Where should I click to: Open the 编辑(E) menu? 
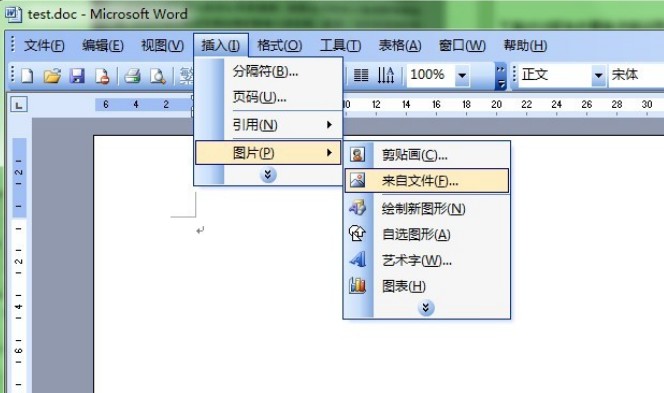pyautogui.click(x=102, y=45)
